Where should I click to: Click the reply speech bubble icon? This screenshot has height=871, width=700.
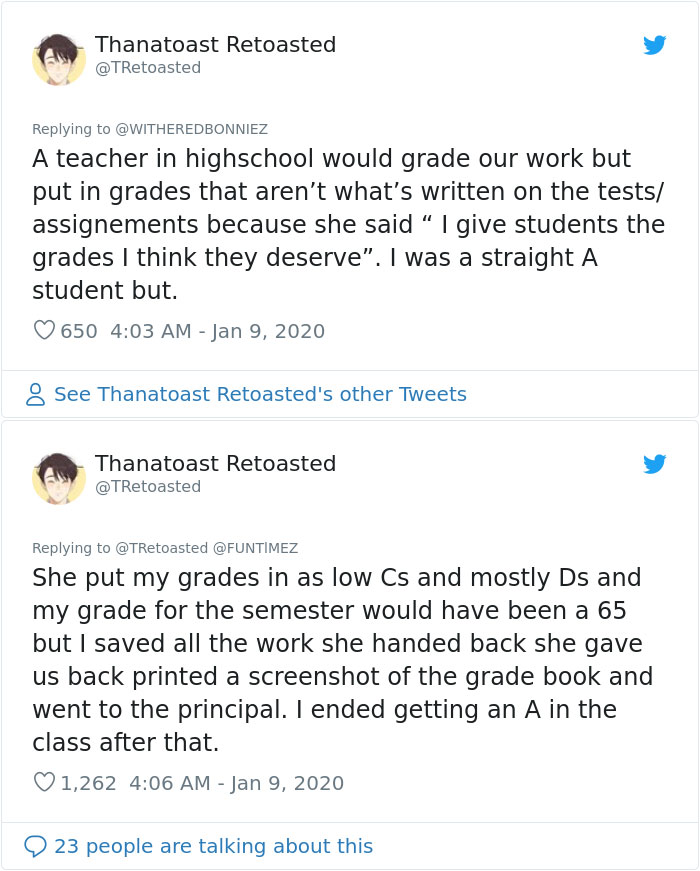tap(35, 847)
